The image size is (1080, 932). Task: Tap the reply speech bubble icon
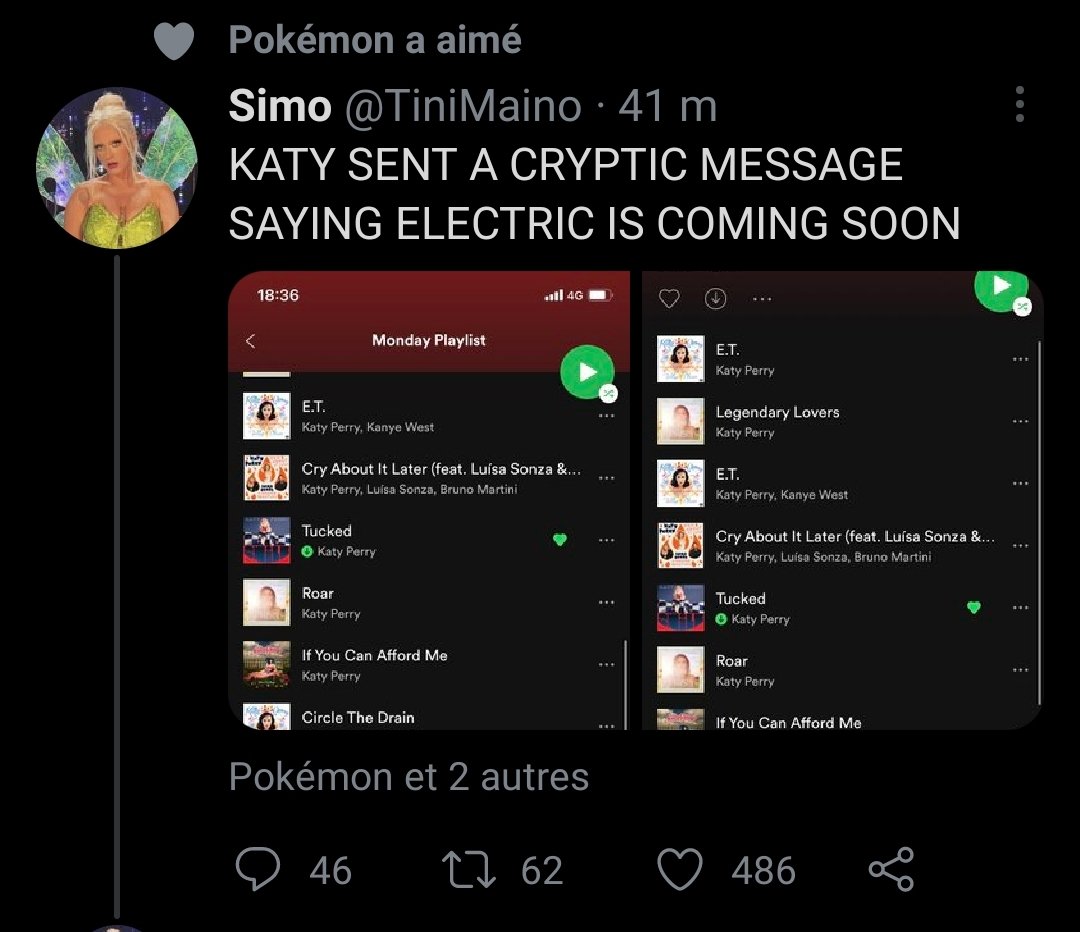258,869
